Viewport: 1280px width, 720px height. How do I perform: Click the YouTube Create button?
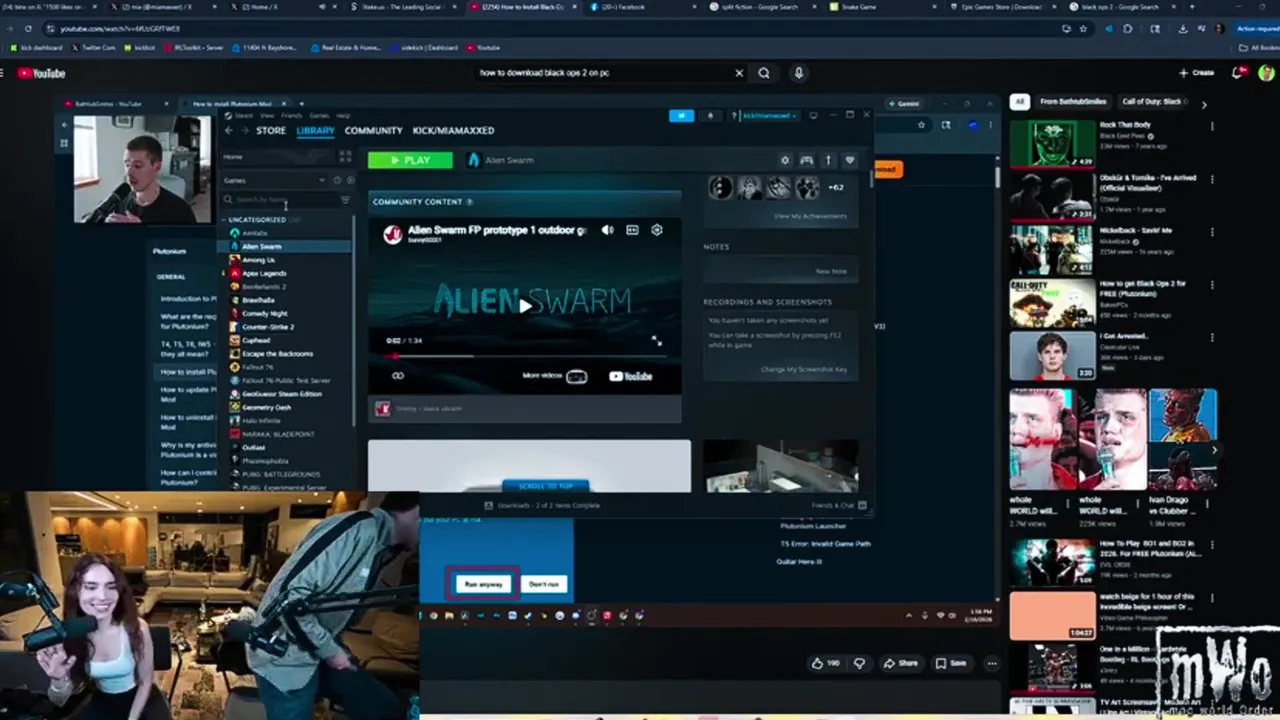[1196, 73]
